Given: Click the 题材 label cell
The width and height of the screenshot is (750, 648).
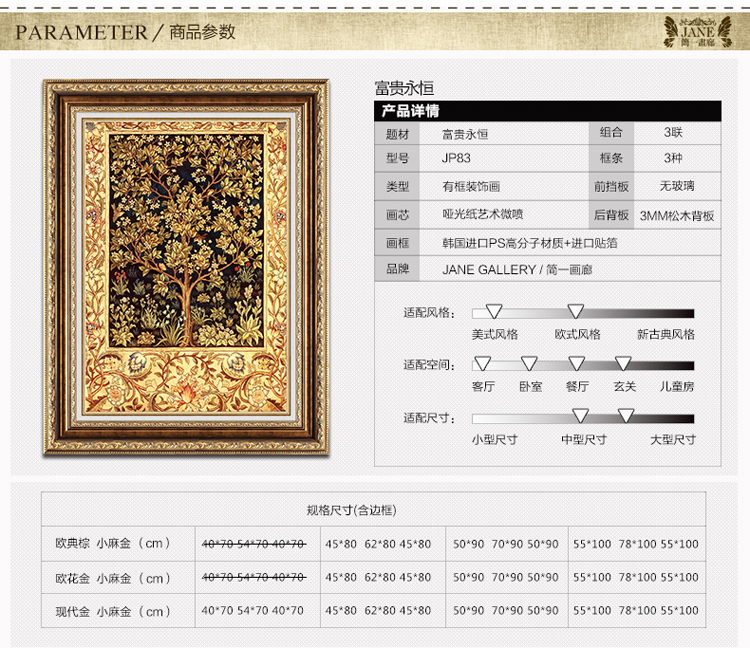Looking at the screenshot, I should pos(397,134).
